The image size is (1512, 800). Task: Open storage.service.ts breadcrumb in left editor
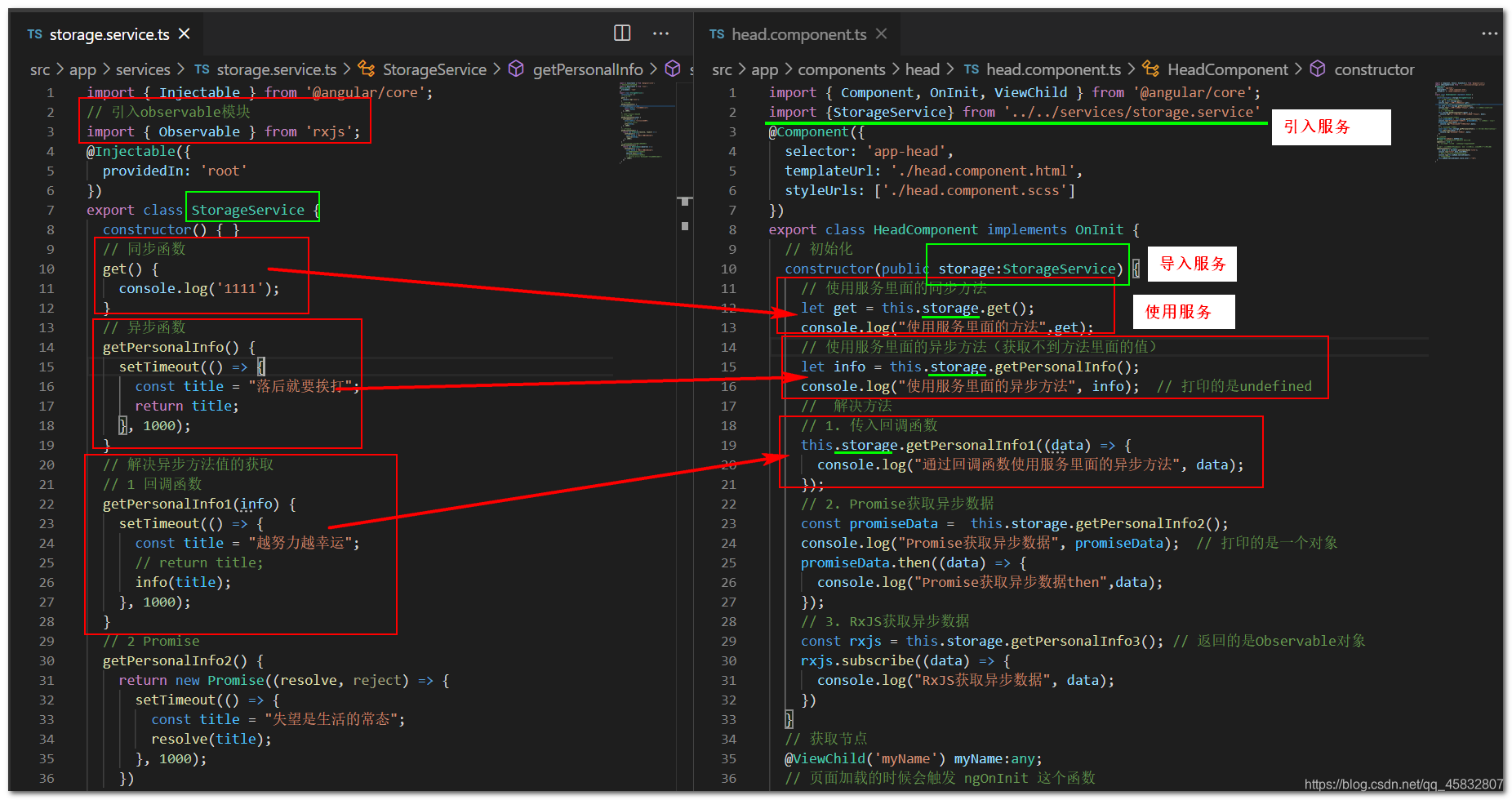click(x=277, y=70)
